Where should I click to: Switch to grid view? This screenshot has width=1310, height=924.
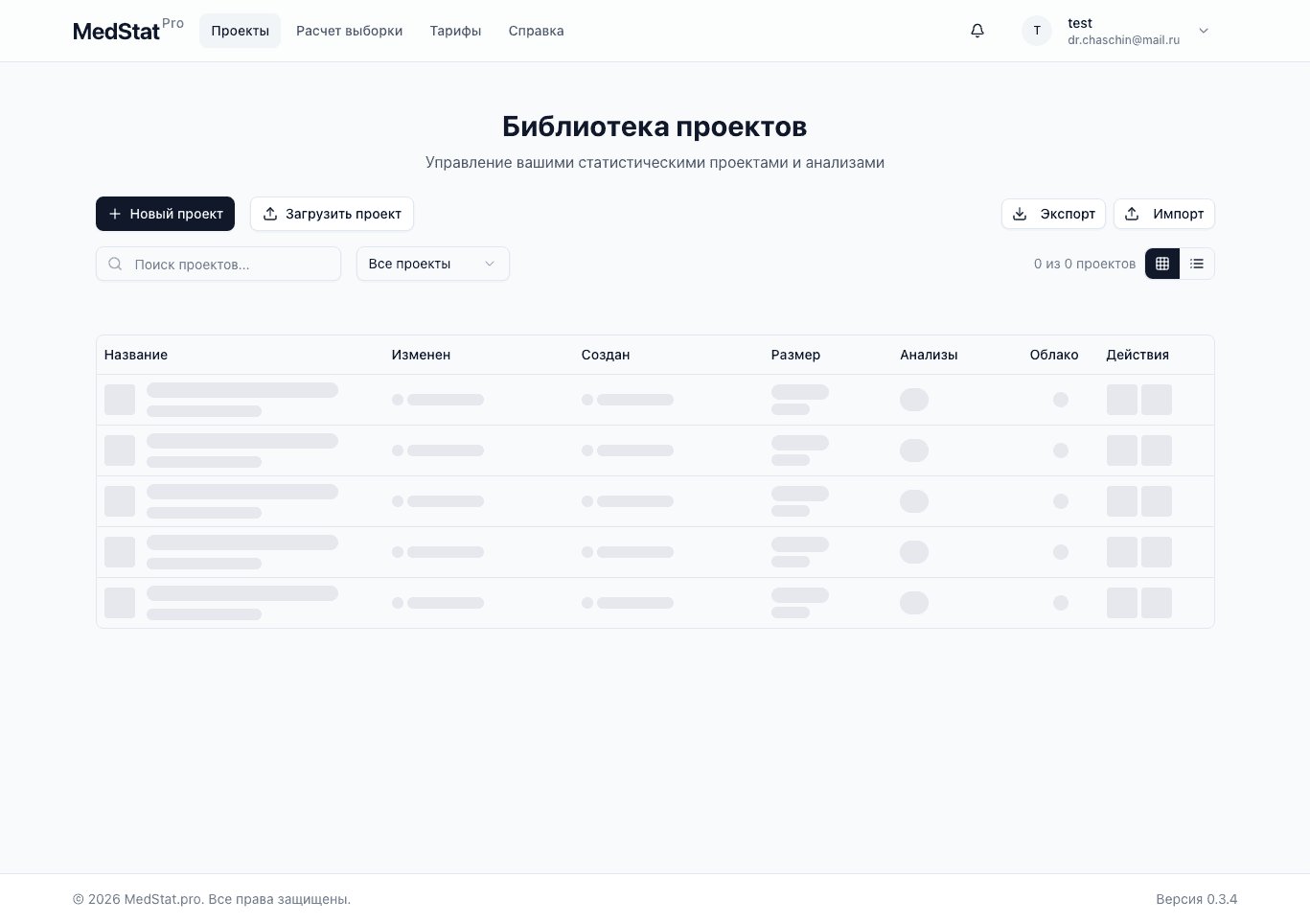1162,264
